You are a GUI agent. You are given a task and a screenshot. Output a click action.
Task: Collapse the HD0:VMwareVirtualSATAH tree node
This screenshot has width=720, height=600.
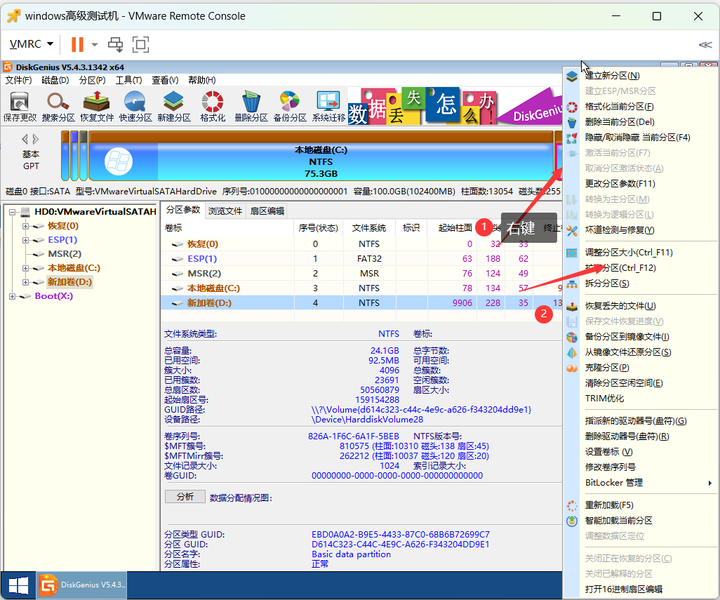[12, 212]
